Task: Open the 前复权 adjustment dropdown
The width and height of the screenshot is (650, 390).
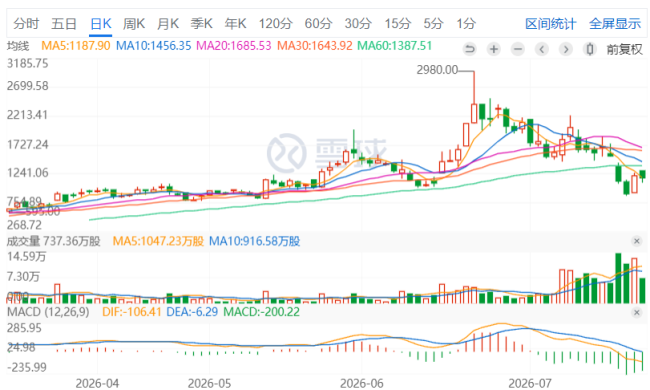Action: (x=624, y=50)
